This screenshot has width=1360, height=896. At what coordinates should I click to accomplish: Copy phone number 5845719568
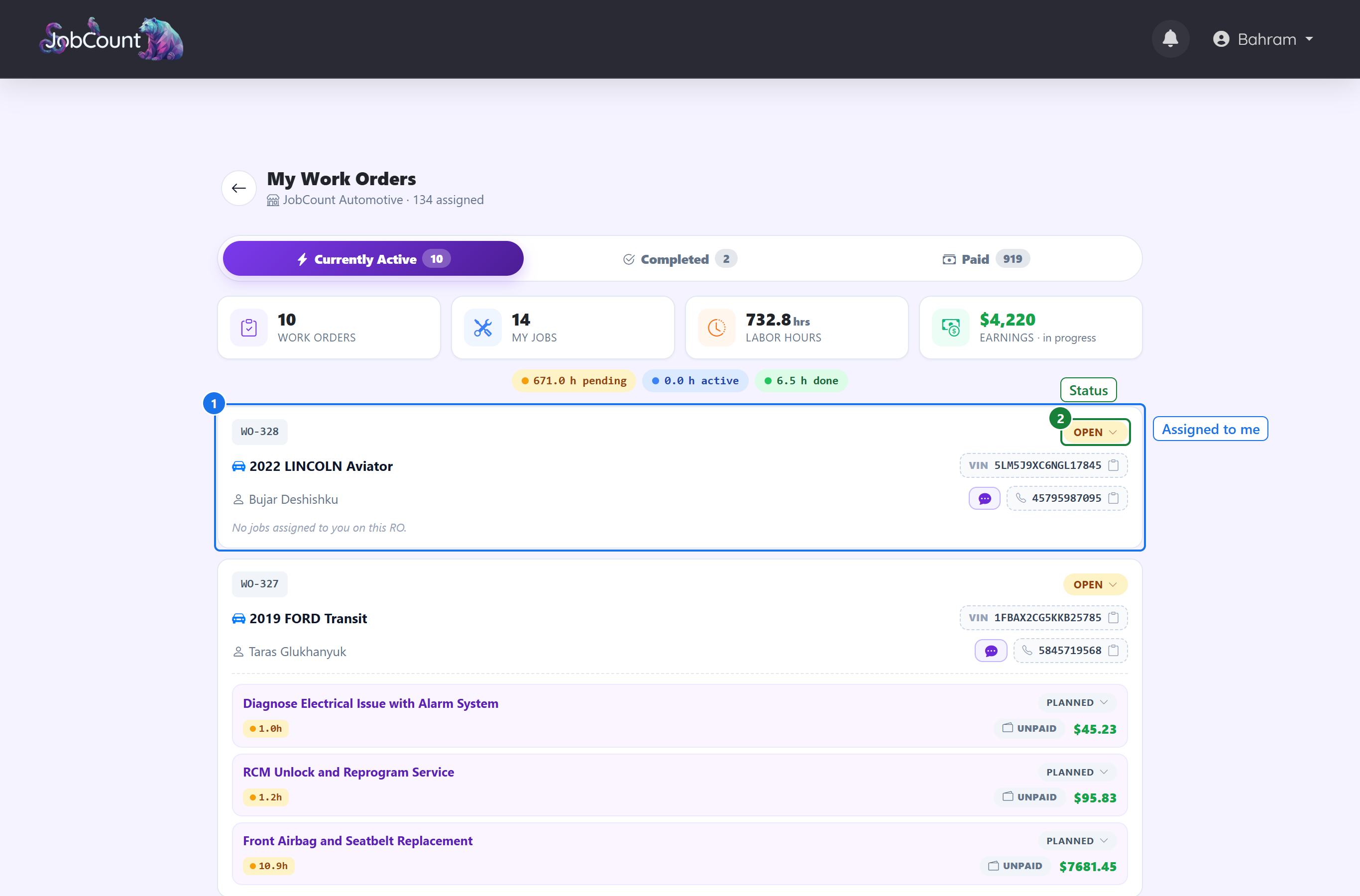coord(1113,651)
